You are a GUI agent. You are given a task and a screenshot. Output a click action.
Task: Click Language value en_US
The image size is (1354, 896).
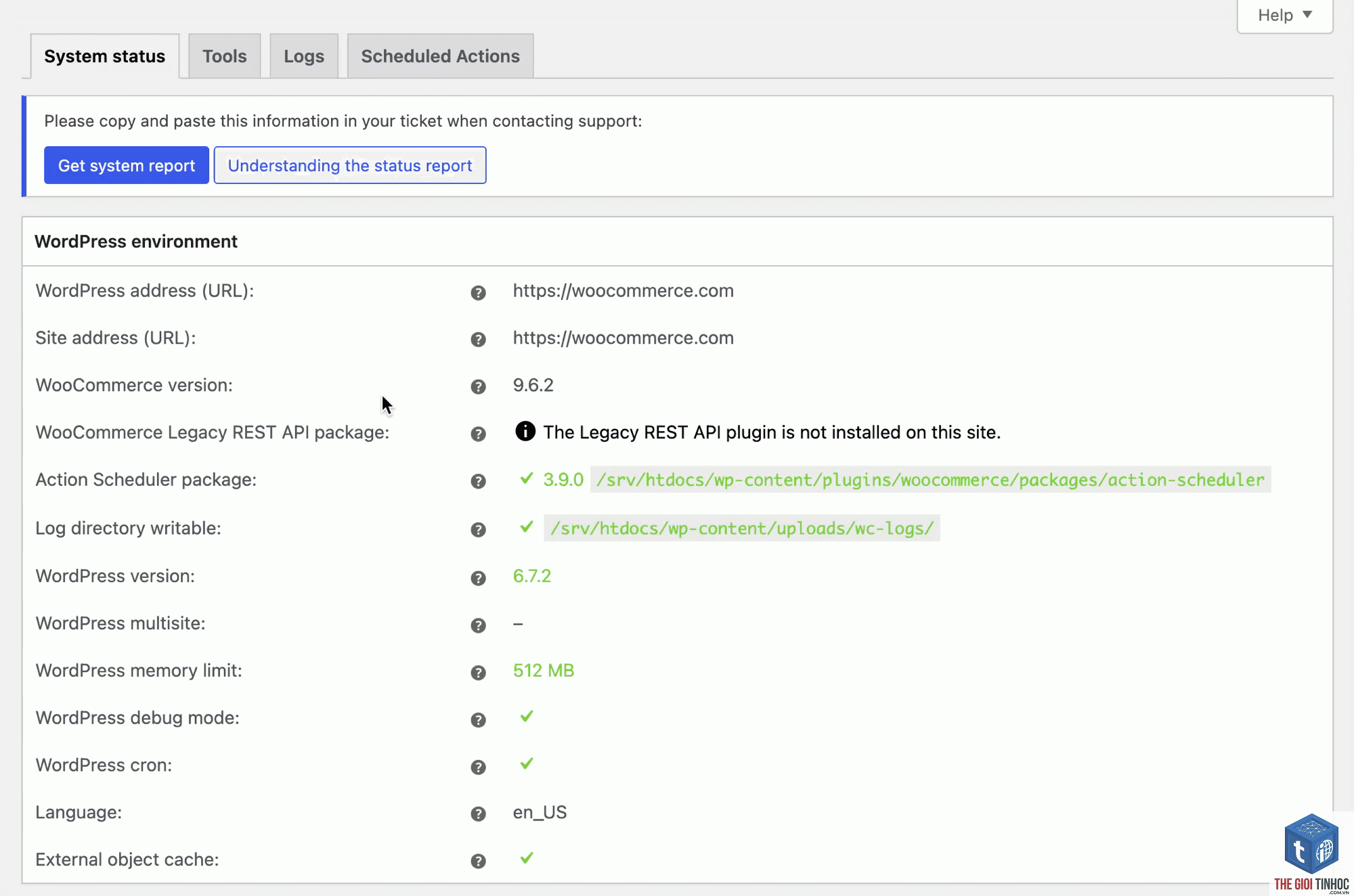[x=540, y=812]
